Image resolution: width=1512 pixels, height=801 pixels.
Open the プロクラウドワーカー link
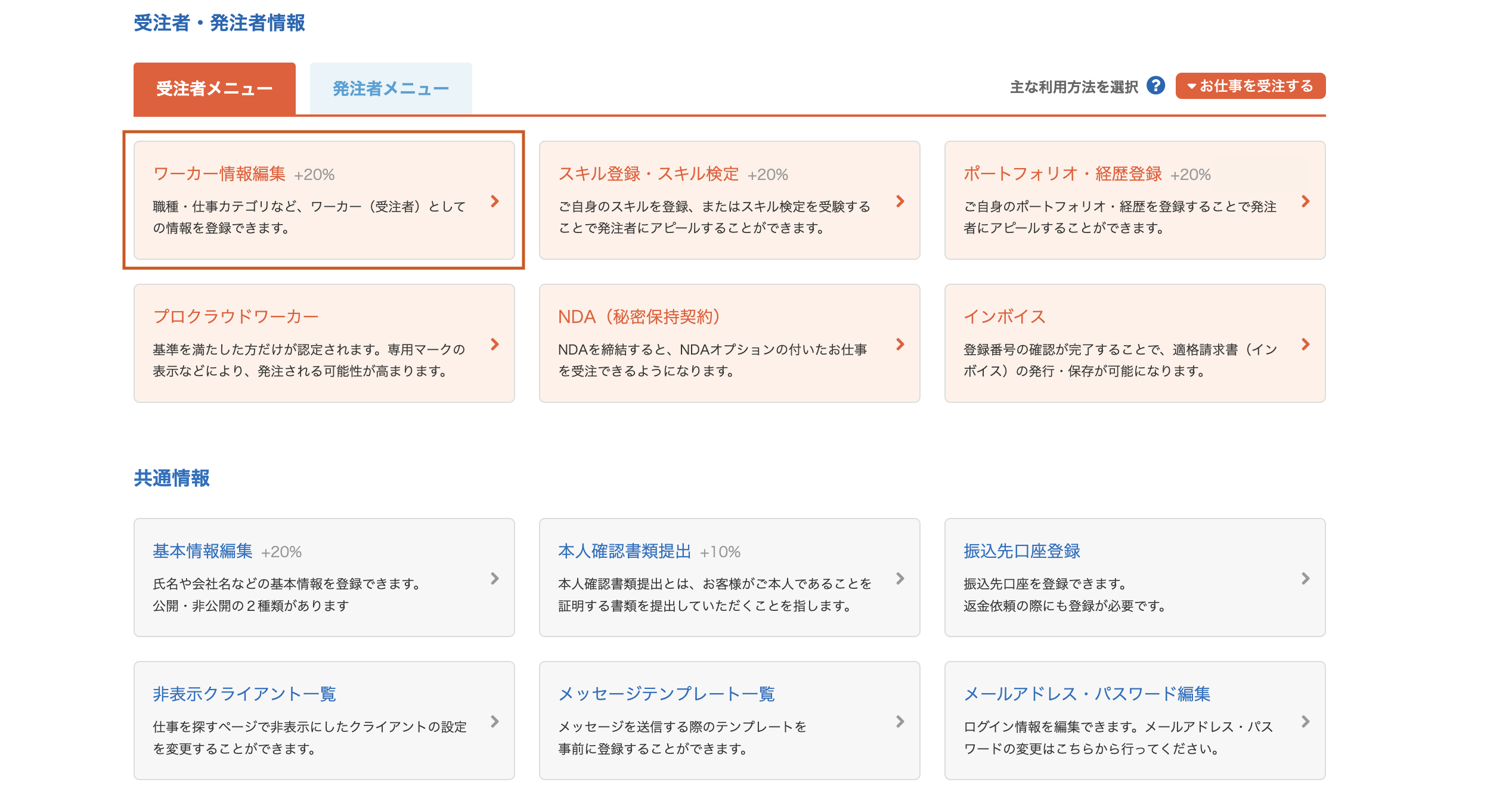236,316
